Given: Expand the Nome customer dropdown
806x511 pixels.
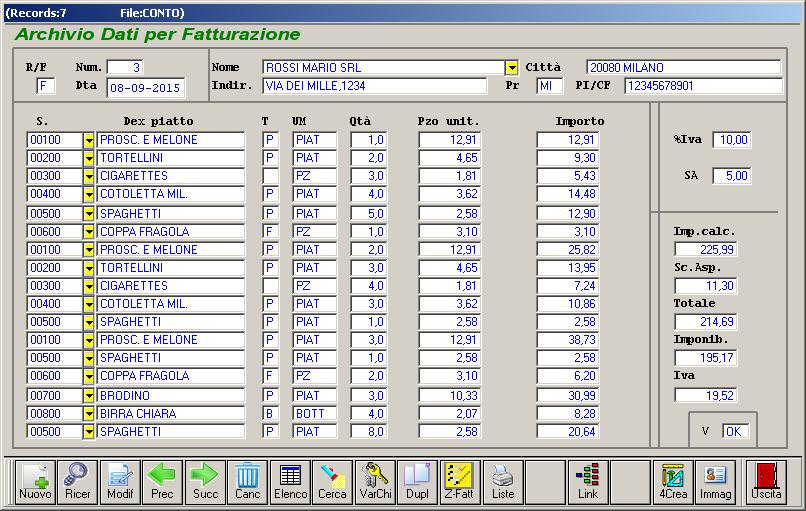Looking at the screenshot, I should 512,68.
